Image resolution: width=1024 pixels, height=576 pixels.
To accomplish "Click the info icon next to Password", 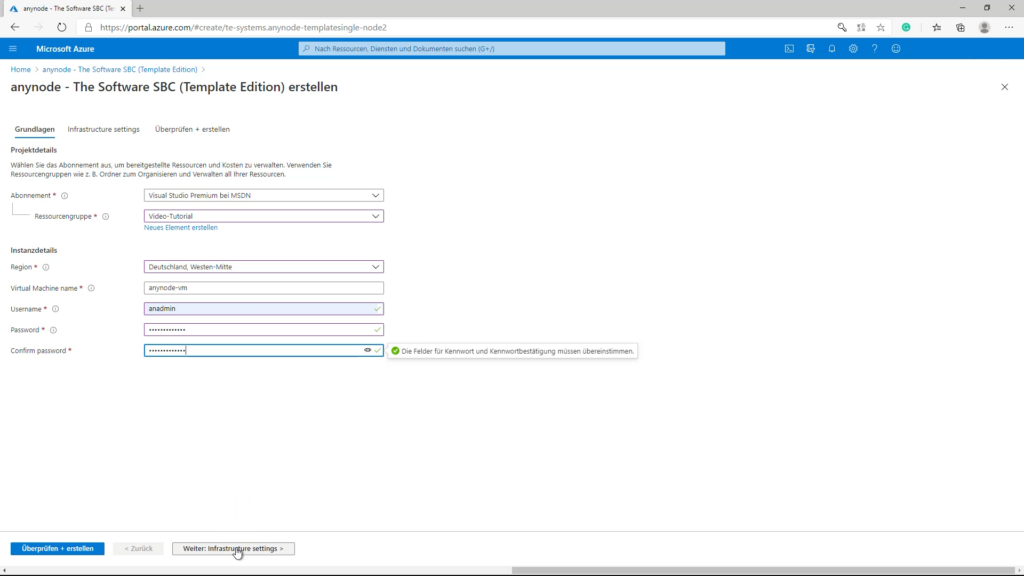I will [54, 330].
